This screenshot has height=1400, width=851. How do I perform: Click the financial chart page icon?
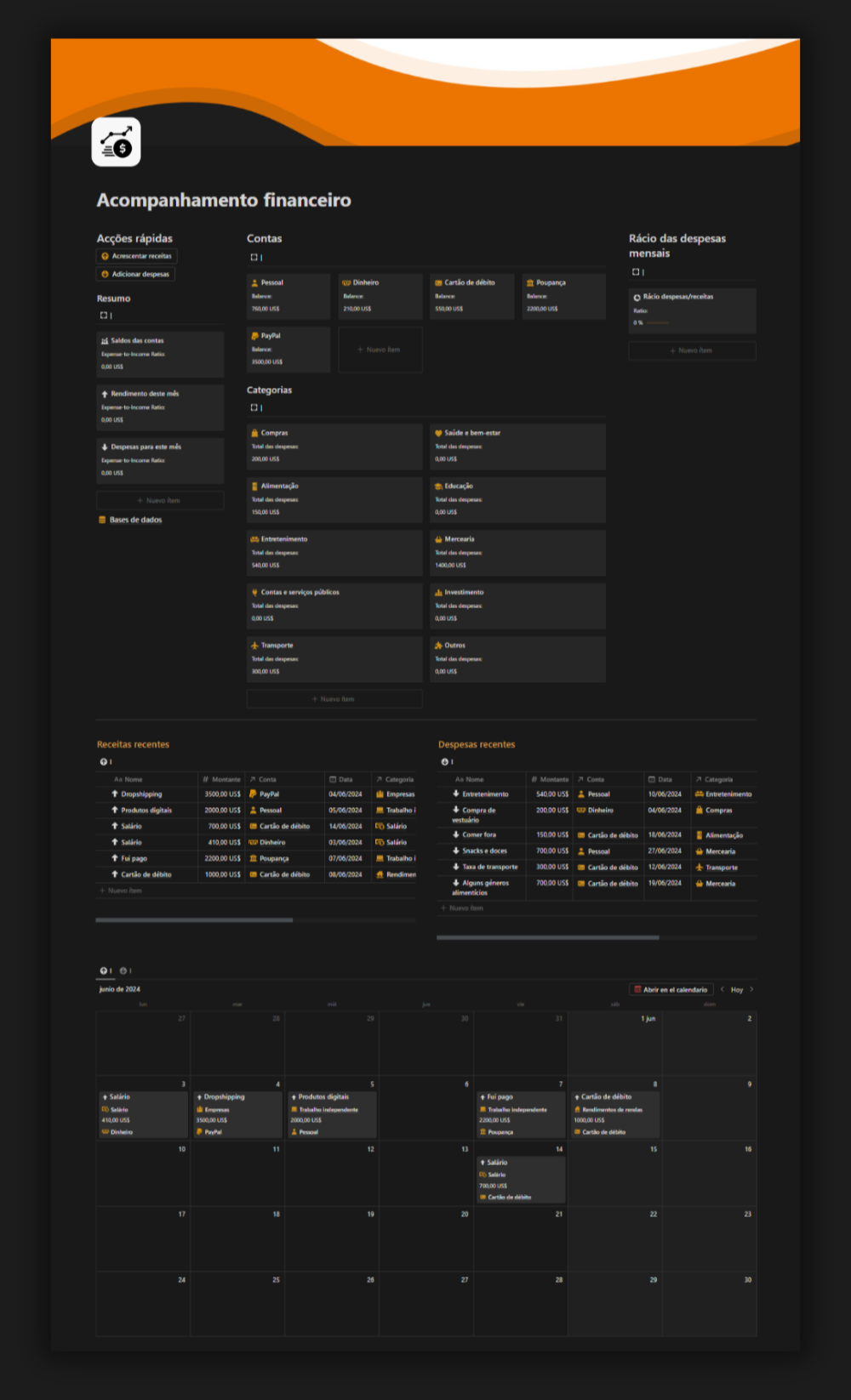click(117, 141)
